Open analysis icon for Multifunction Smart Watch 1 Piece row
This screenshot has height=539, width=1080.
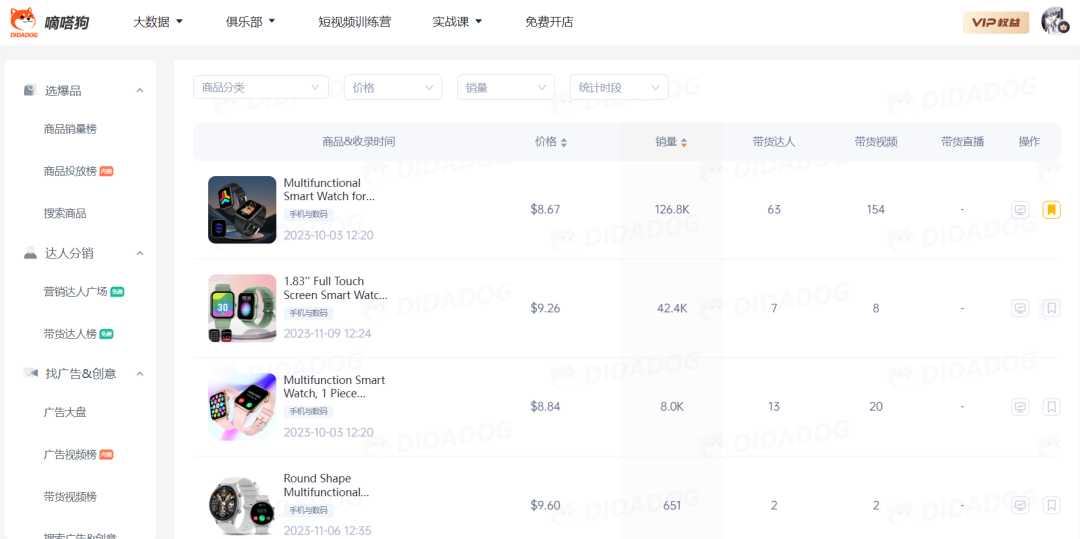[1020, 407]
